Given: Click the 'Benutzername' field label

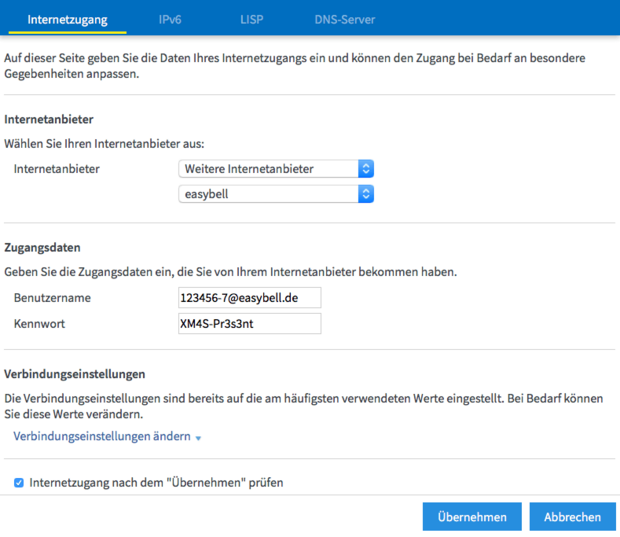Looking at the screenshot, I should click(52, 298).
